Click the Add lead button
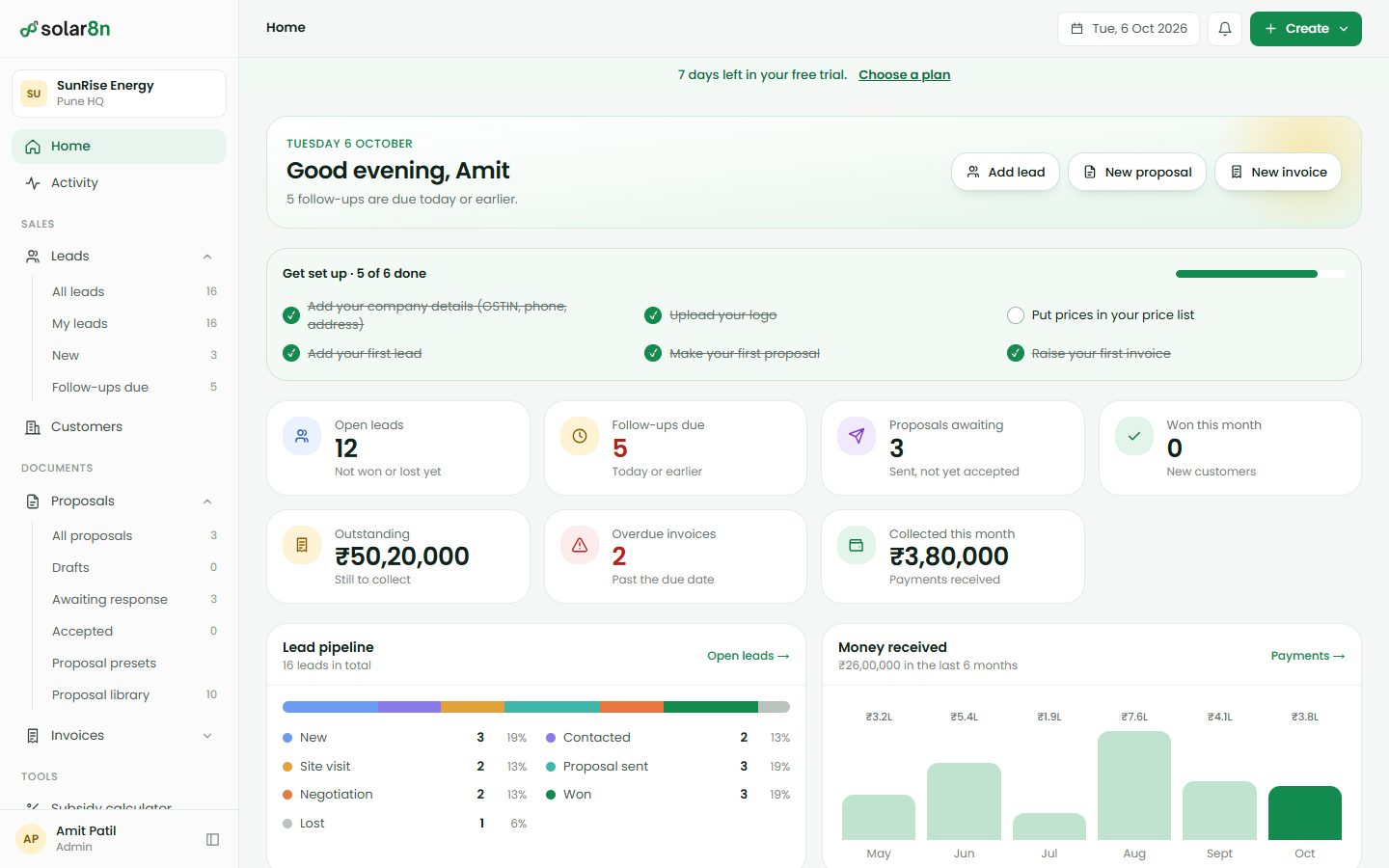 click(1006, 172)
